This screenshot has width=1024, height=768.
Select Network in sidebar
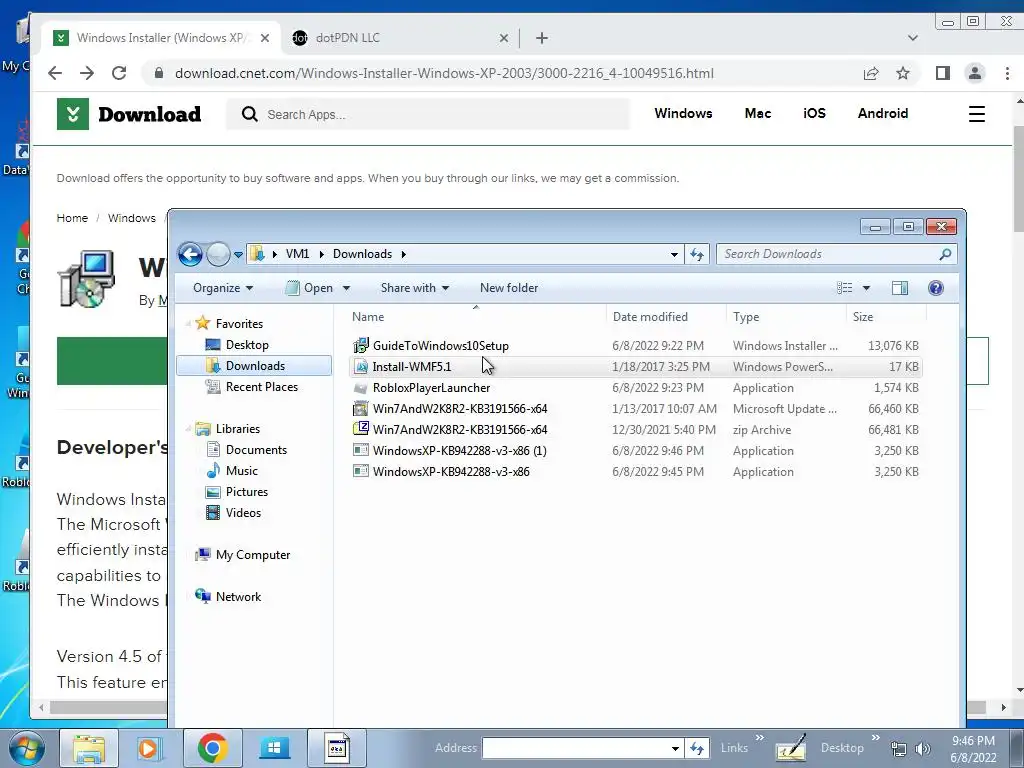coord(238,597)
